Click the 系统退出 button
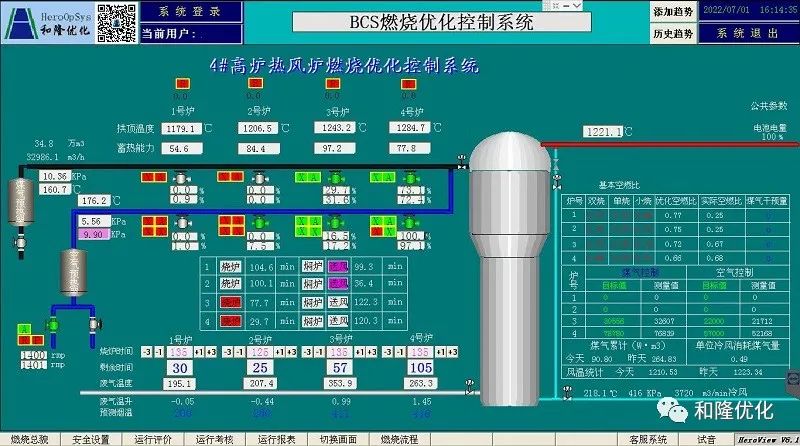Screen dimensions: 800x446 [747, 34]
